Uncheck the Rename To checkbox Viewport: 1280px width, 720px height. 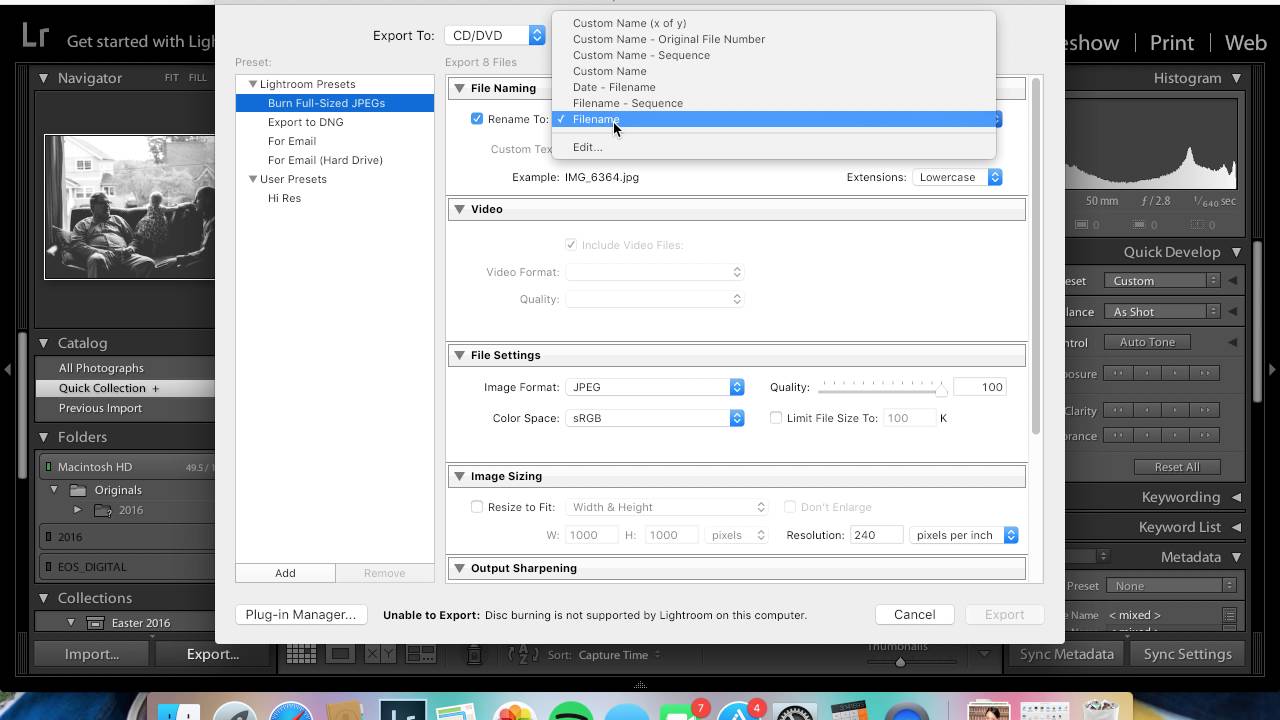[477, 119]
